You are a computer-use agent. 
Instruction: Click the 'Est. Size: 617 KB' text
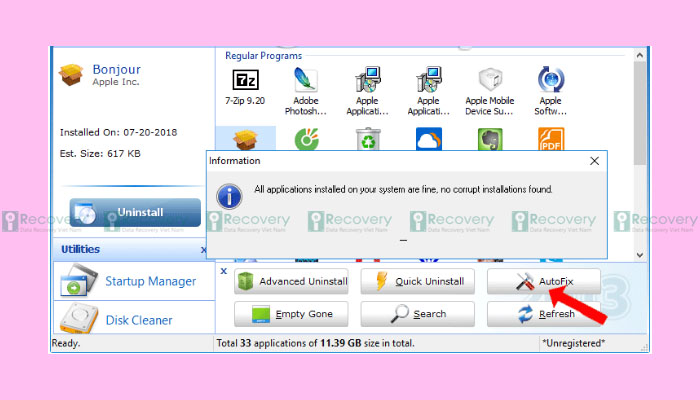[x=100, y=154]
